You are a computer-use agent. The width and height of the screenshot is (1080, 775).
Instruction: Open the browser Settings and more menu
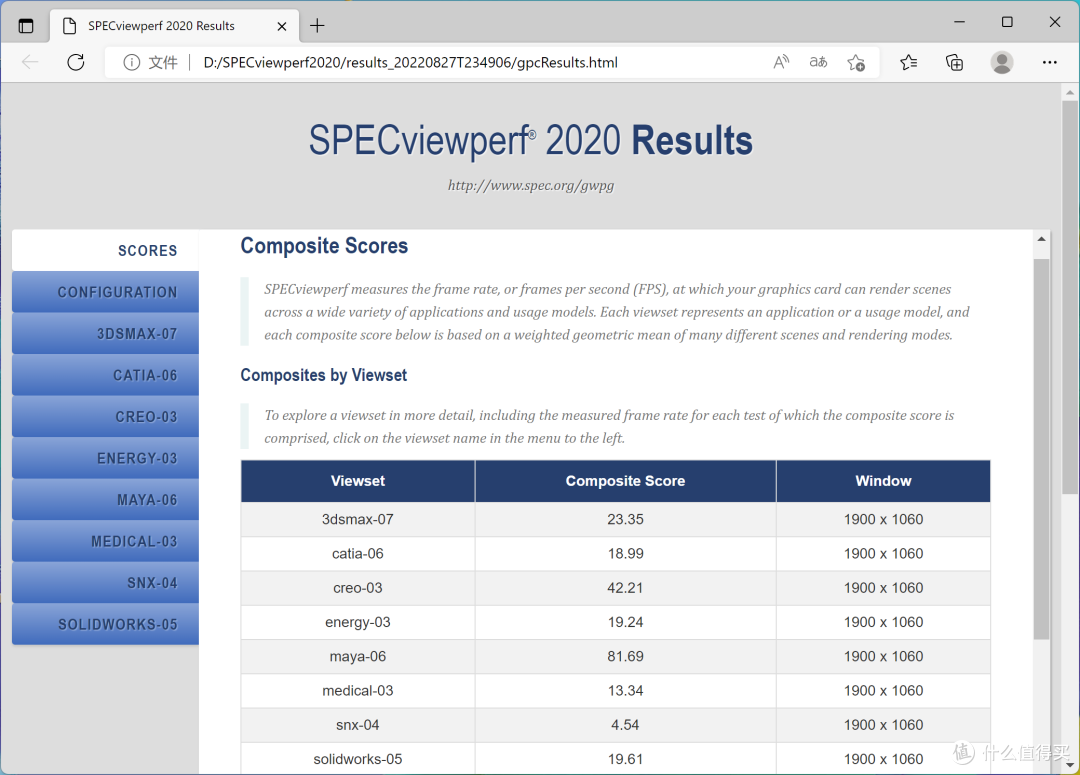pos(1049,63)
